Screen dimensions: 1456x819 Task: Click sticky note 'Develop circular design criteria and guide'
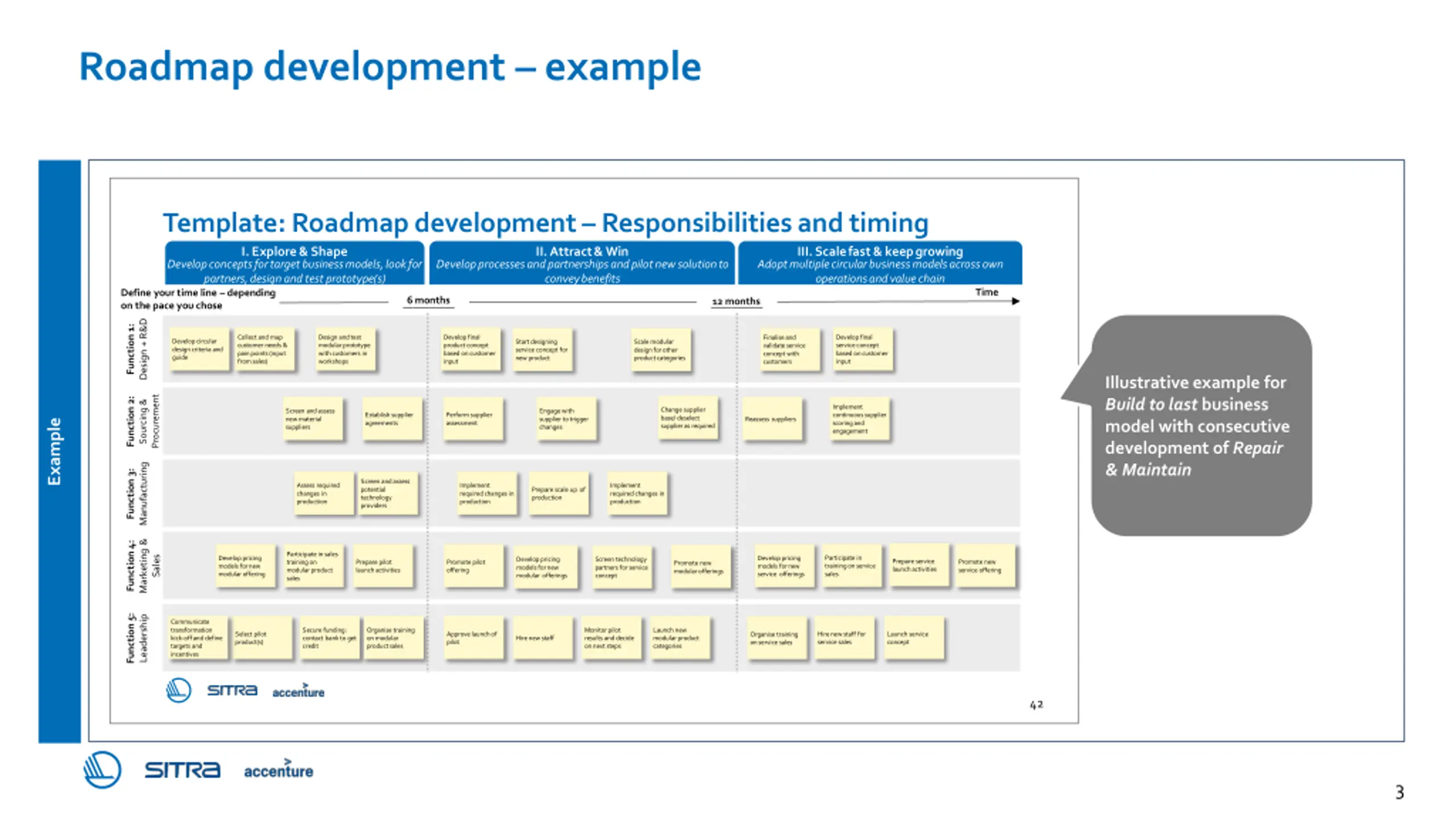(x=199, y=349)
